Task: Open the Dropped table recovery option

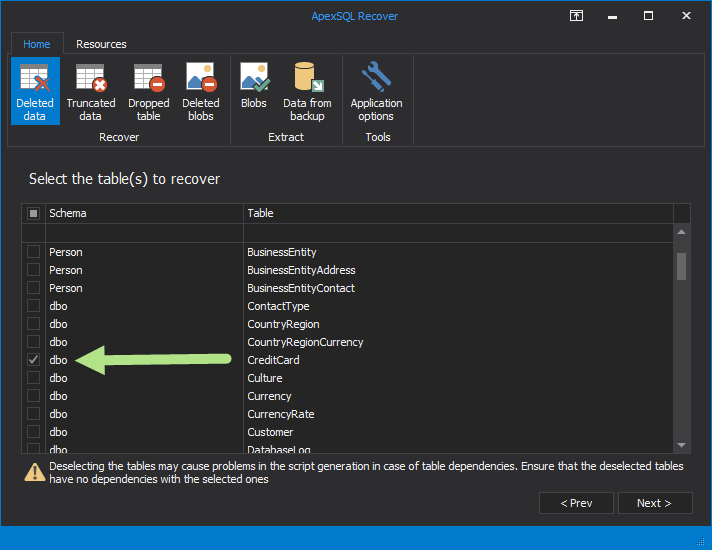Action: (148, 91)
